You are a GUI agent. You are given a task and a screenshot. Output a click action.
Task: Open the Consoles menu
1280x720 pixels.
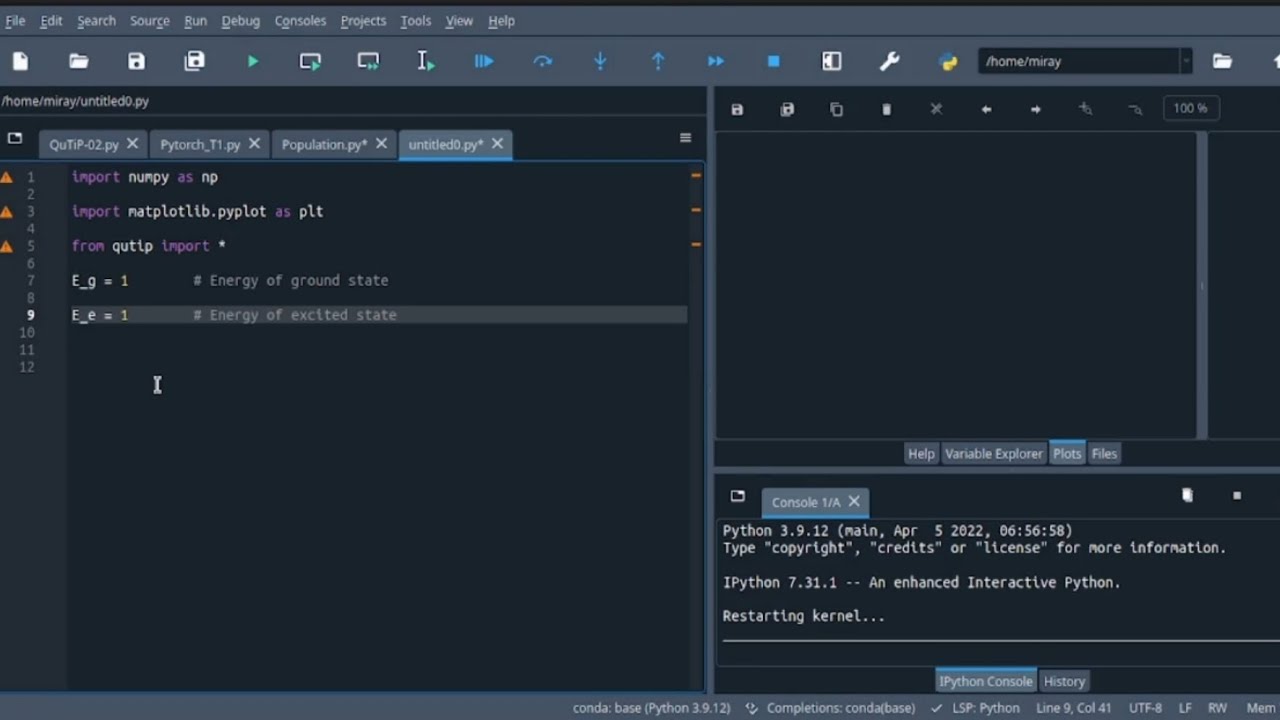(300, 20)
